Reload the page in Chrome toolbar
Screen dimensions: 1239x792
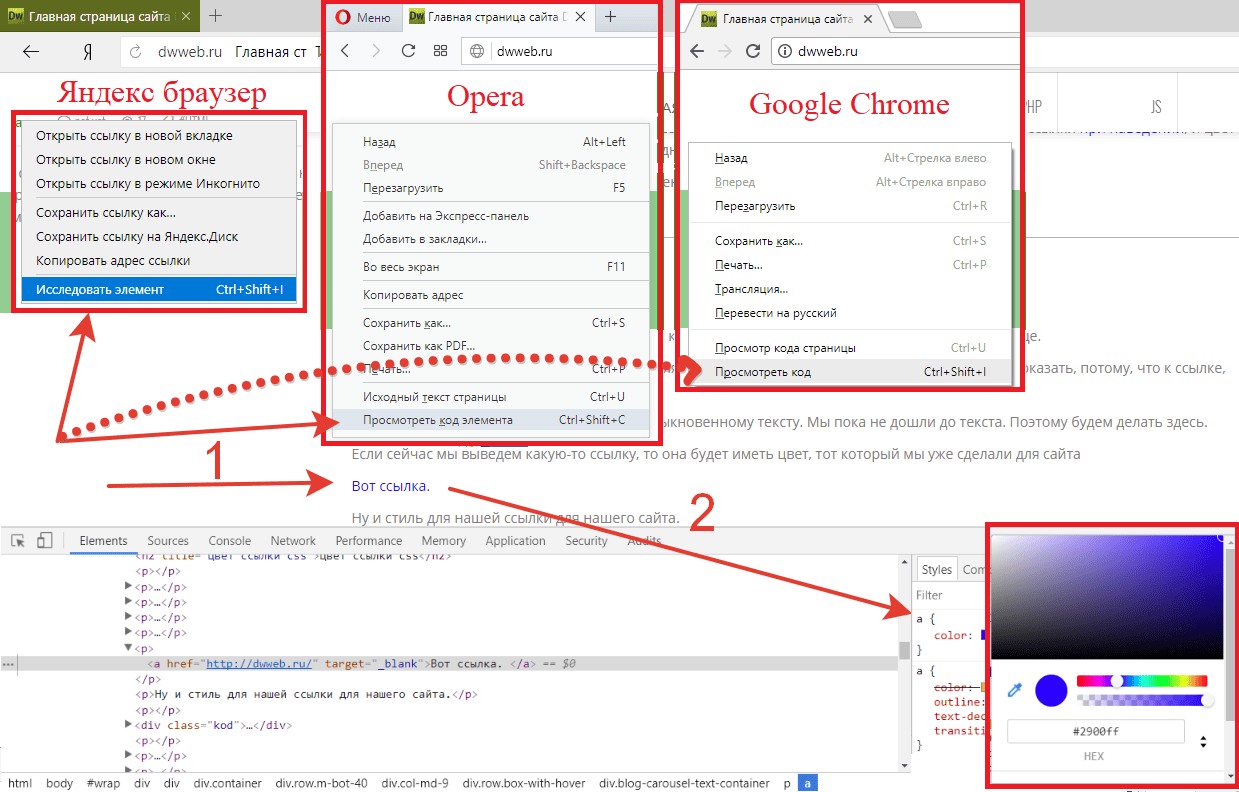pyautogui.click(x=754, y=52)
